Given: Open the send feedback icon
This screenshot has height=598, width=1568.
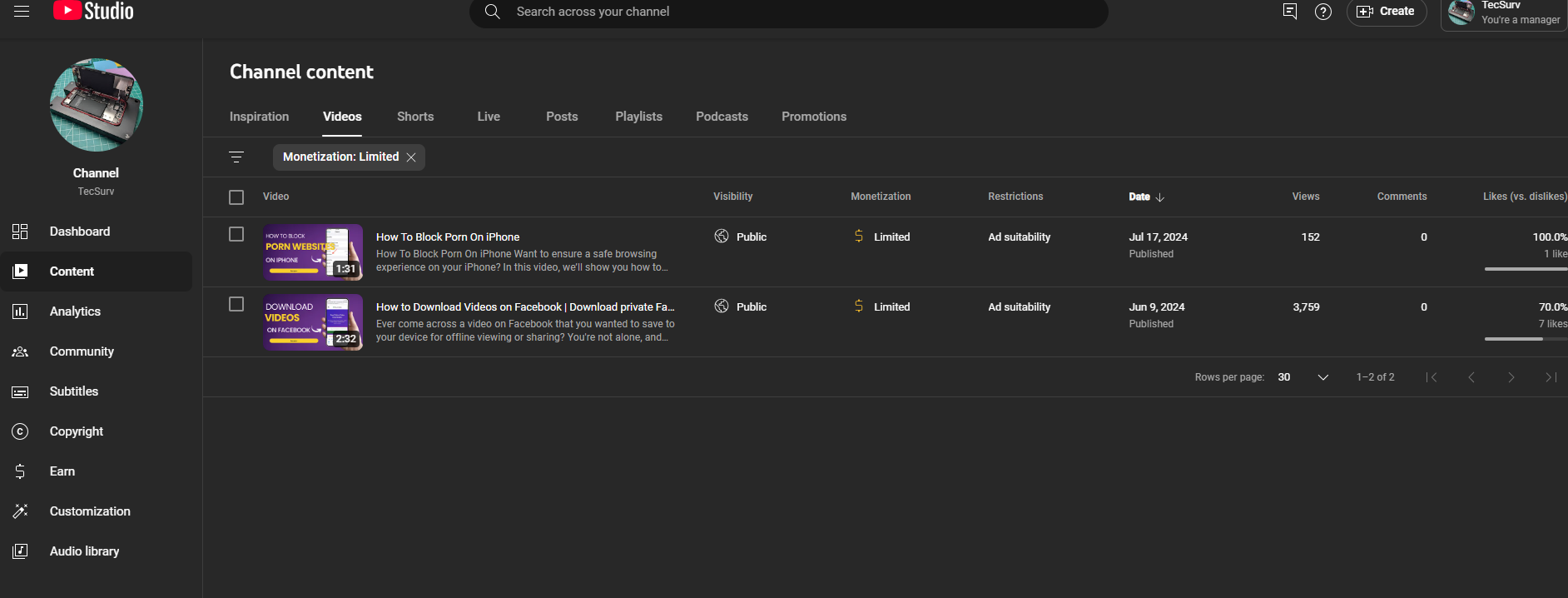Looking at the screenshot, I should (x=1290, y=12).
